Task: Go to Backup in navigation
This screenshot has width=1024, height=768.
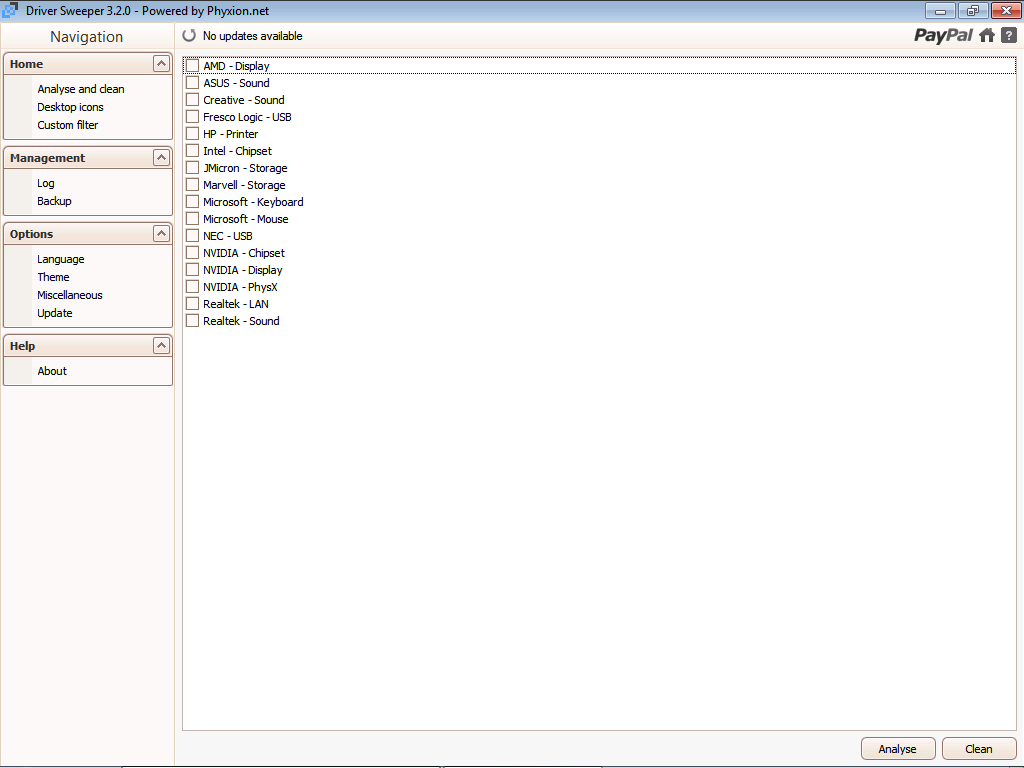Action: (54, 201)
